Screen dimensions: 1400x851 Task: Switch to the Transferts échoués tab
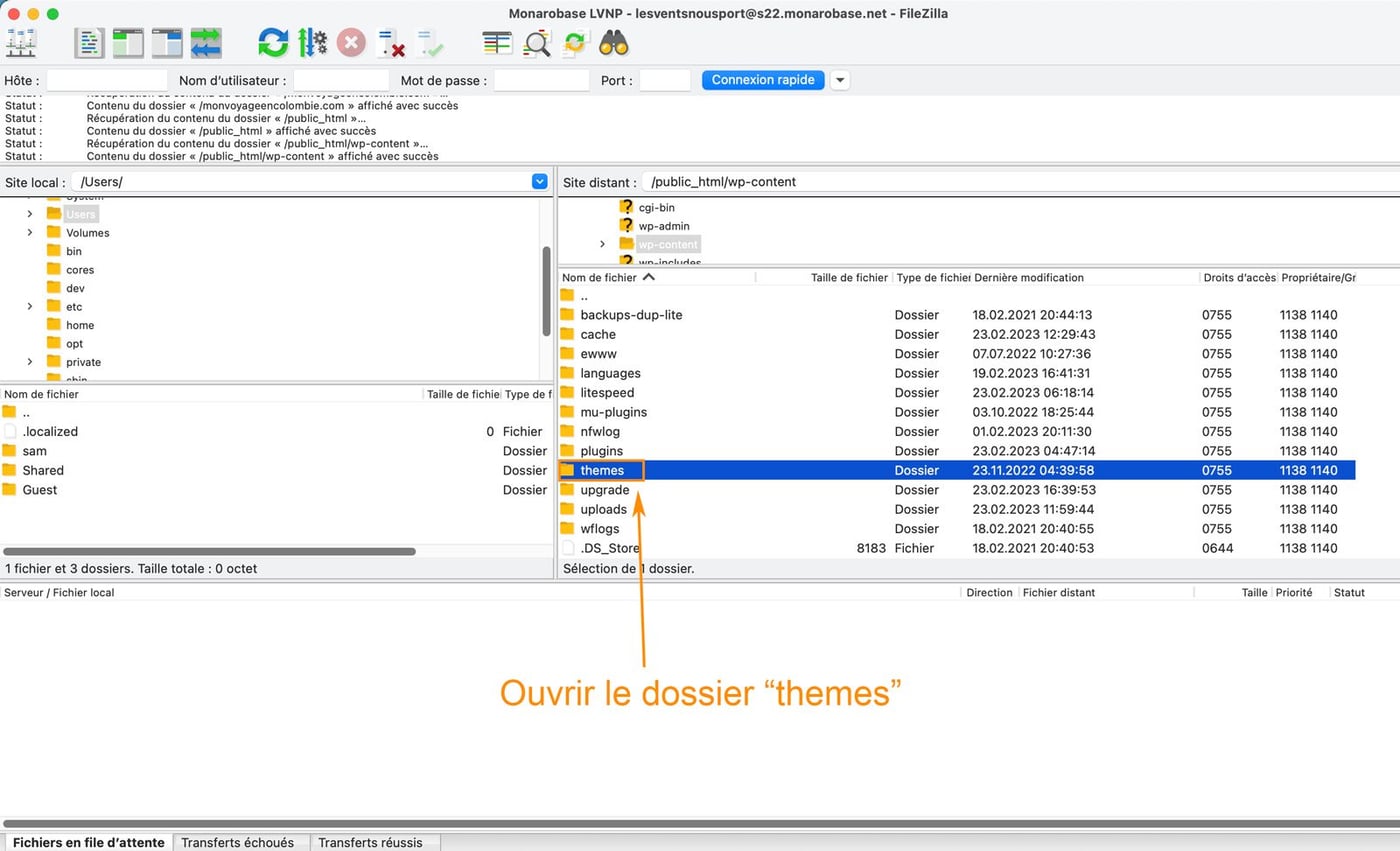[x=241, y=842]
